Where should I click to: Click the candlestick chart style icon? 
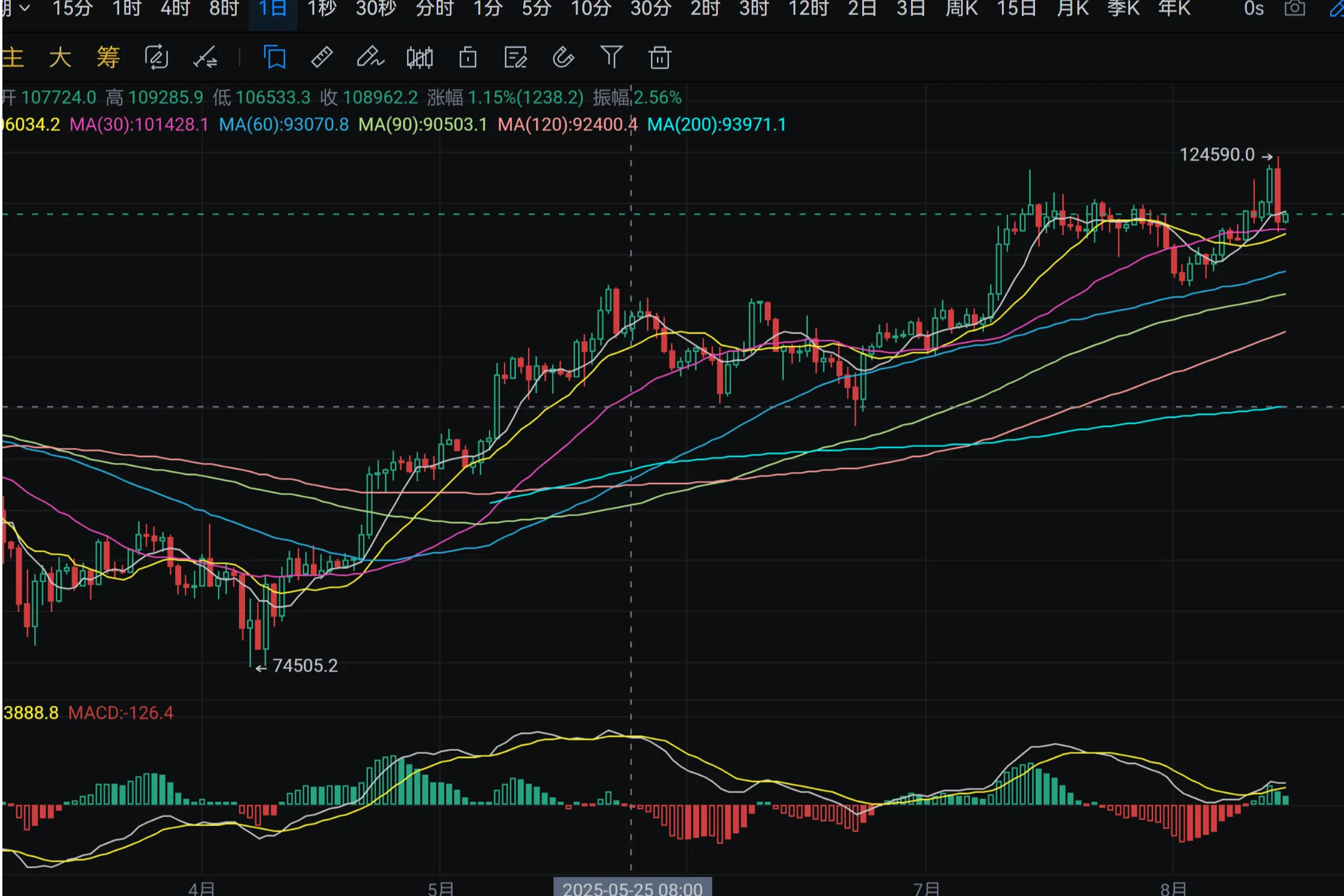click(420, 58)
